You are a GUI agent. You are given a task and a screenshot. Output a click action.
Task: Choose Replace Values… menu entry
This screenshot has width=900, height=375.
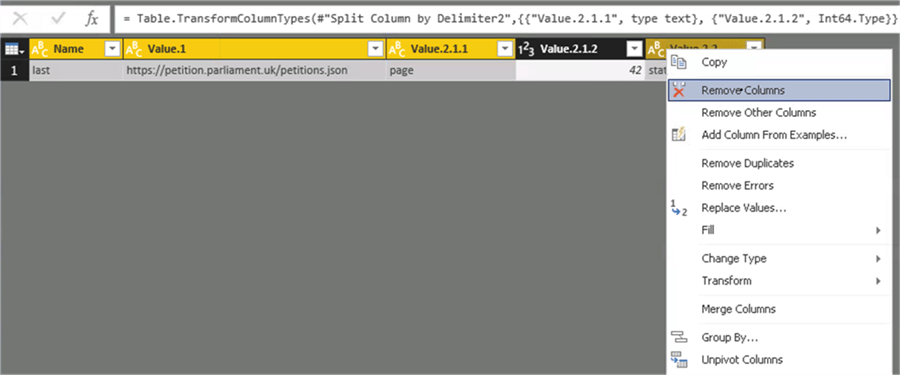click(x=779, y=208)
